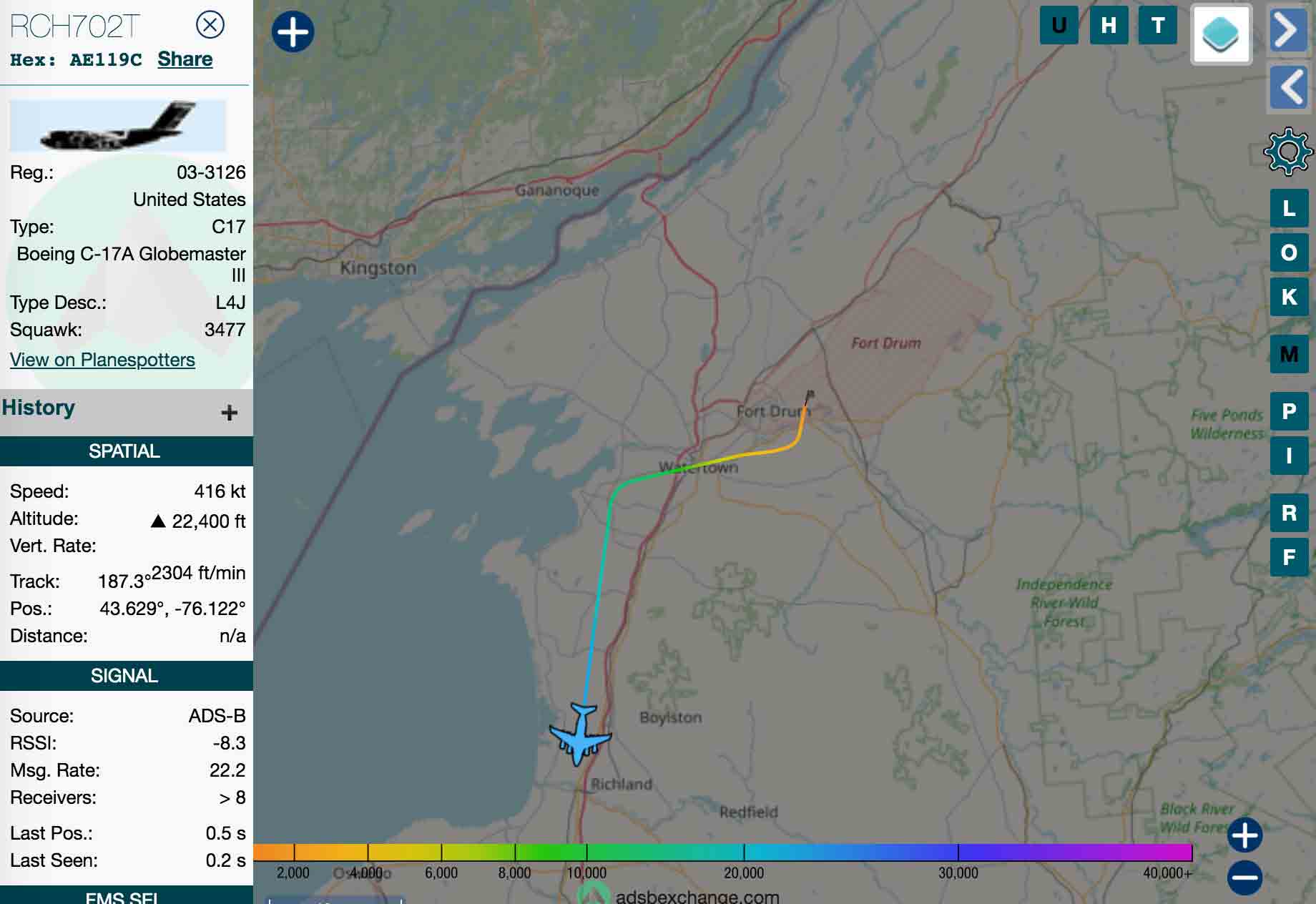The image size is (1316, 904).
Task: Click the Last Pos. value 0.5 s
Action: click(225, 833)
